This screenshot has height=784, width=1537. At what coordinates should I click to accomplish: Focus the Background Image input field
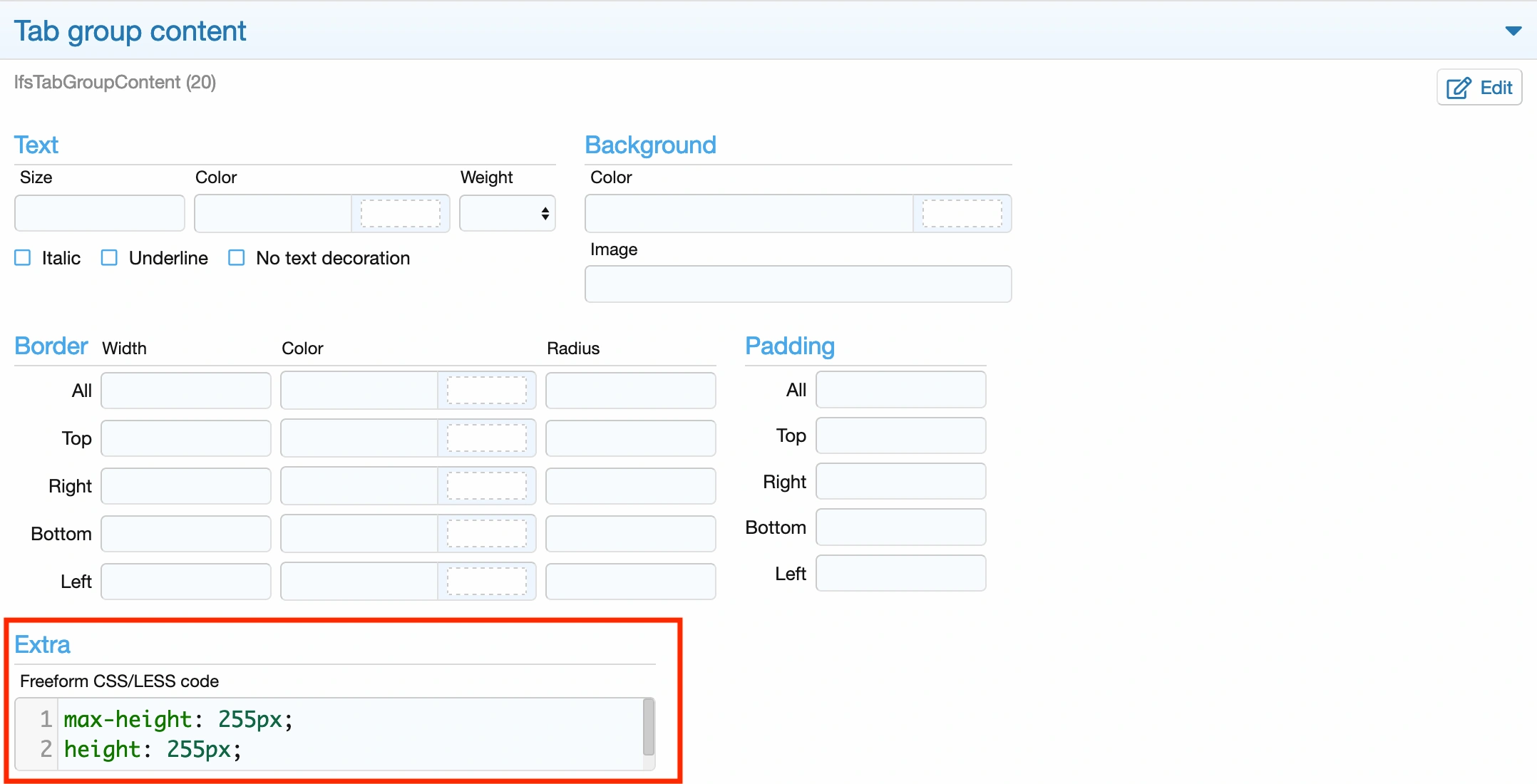(798, 284)
